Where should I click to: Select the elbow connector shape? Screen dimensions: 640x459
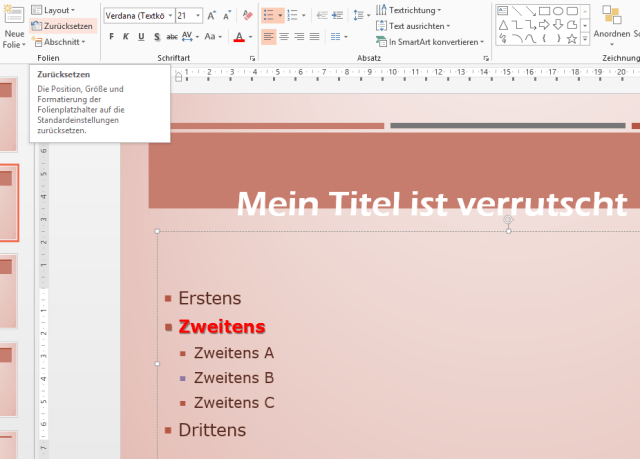(x=517, y=25)
